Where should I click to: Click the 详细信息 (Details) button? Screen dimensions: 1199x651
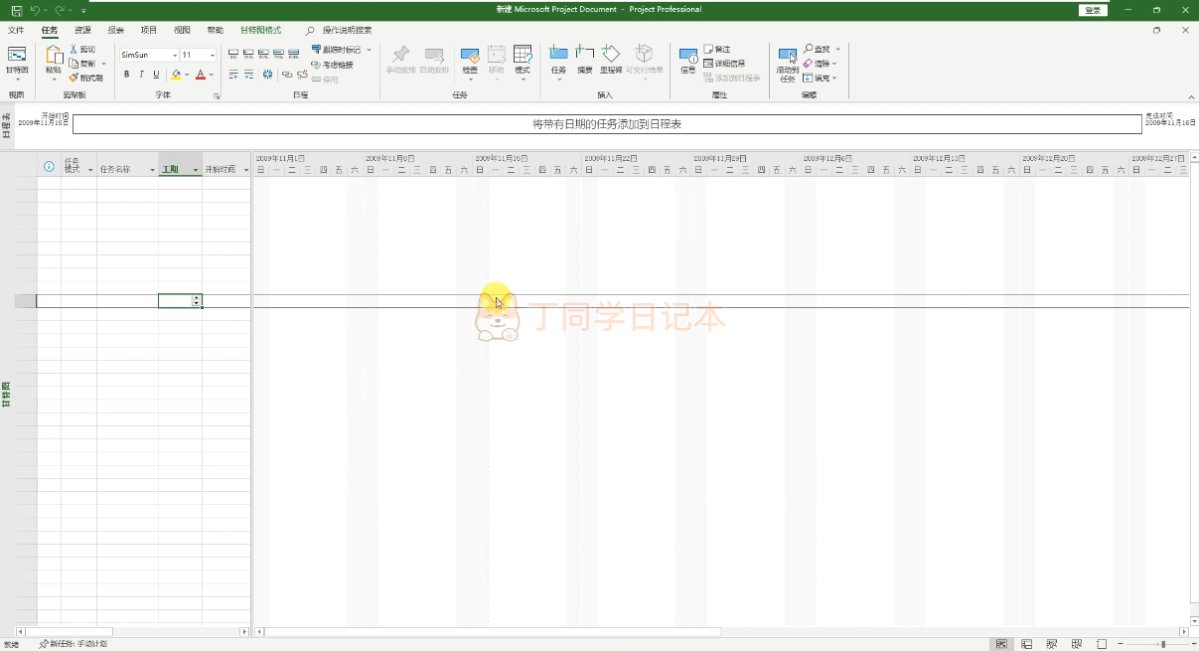724,63
